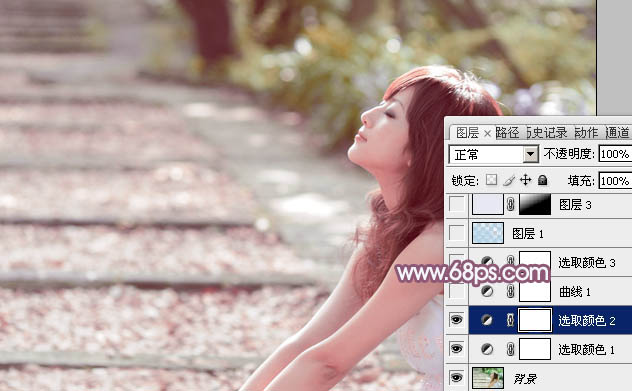The height and width of the screenshot is (391, 632).
Task: Select the 曲线 1 layer
Action: pyautogui.click(x=550, y=291)
